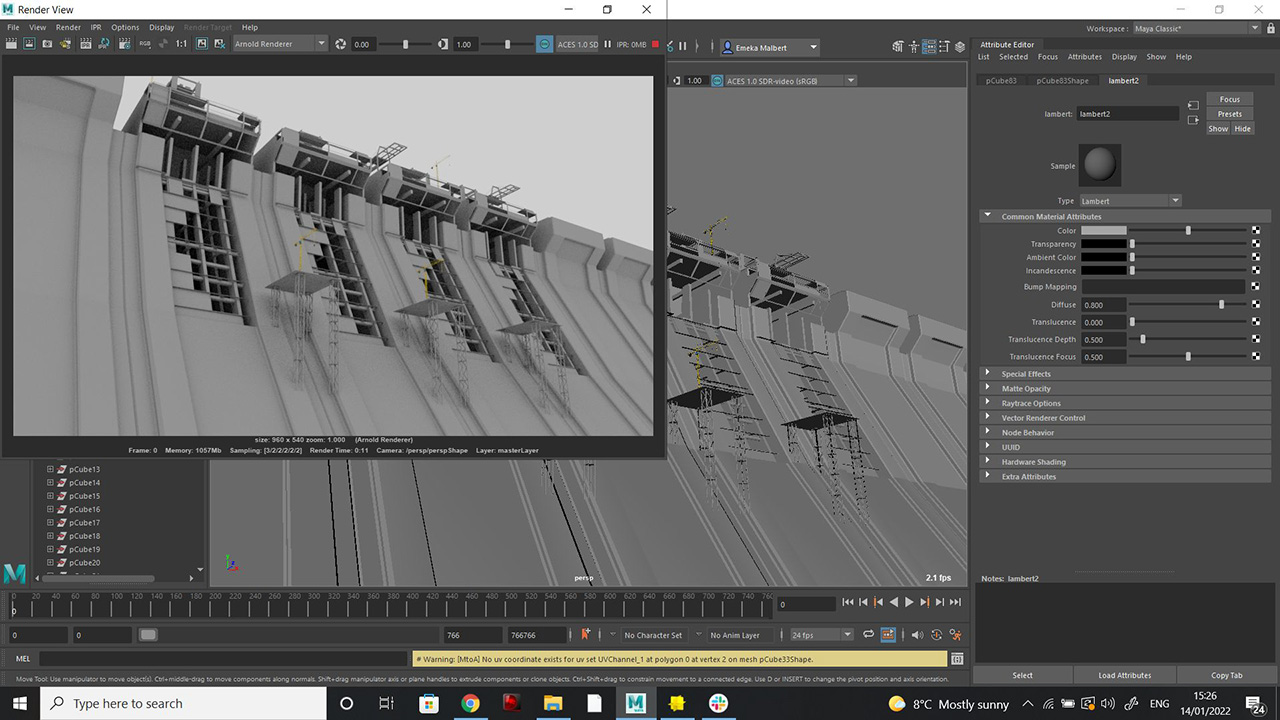The image size is (1280, 720).
Task: Click the IPR refresh icon in Render View
Action: [103, 44]
